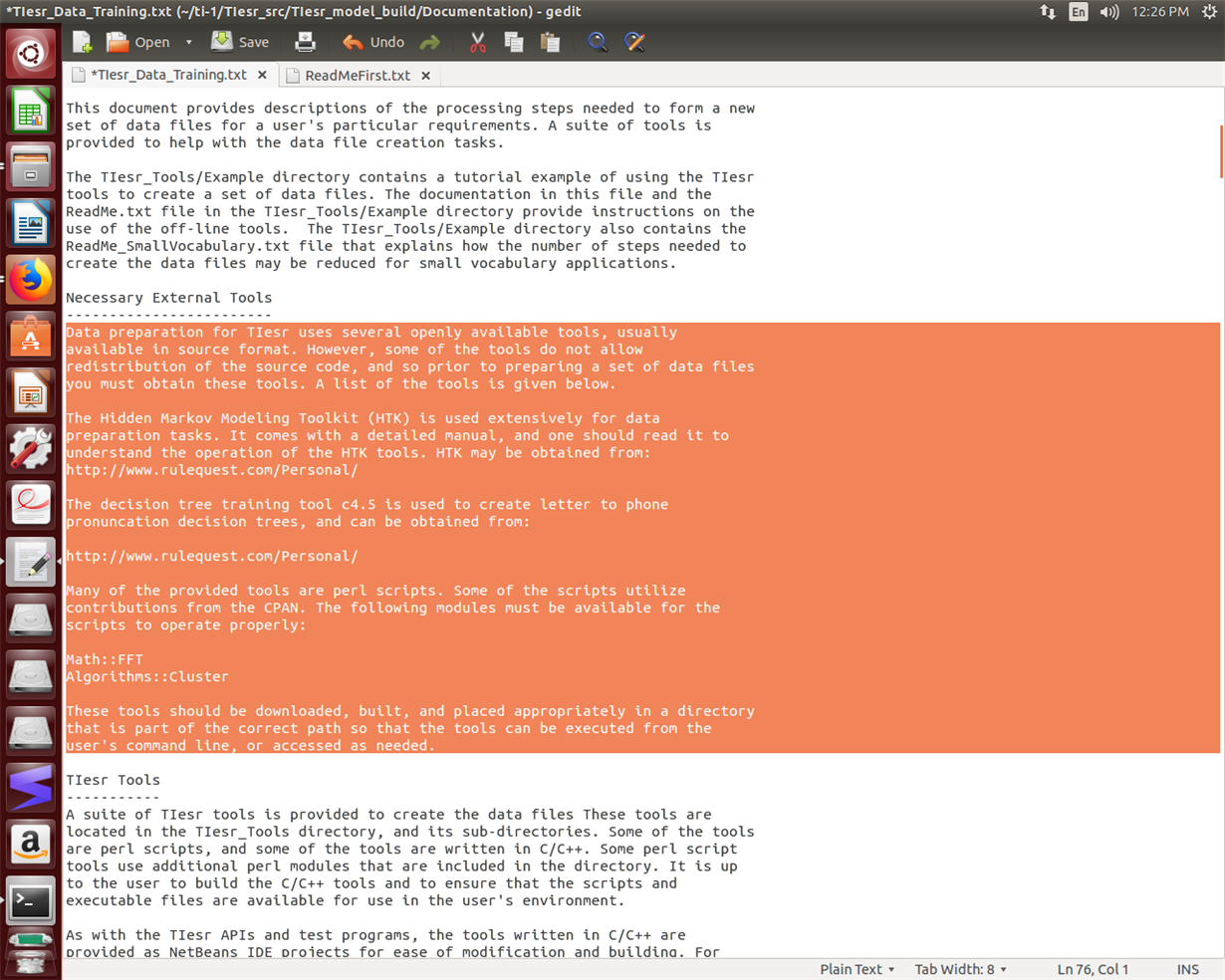The image size is (1225, 980).
Task: Open Plain Text language dropdown
Action: tap(857, 969)
